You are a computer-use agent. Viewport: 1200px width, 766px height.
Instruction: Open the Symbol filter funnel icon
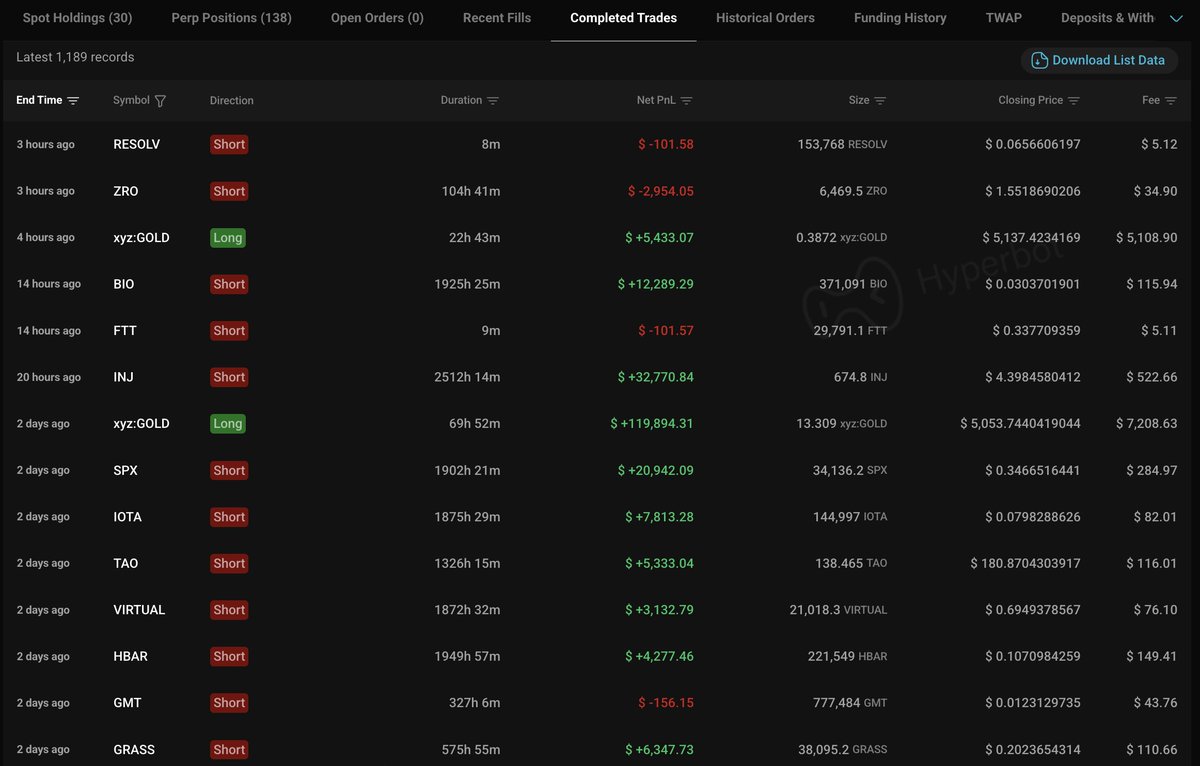(x=160, y=101)
